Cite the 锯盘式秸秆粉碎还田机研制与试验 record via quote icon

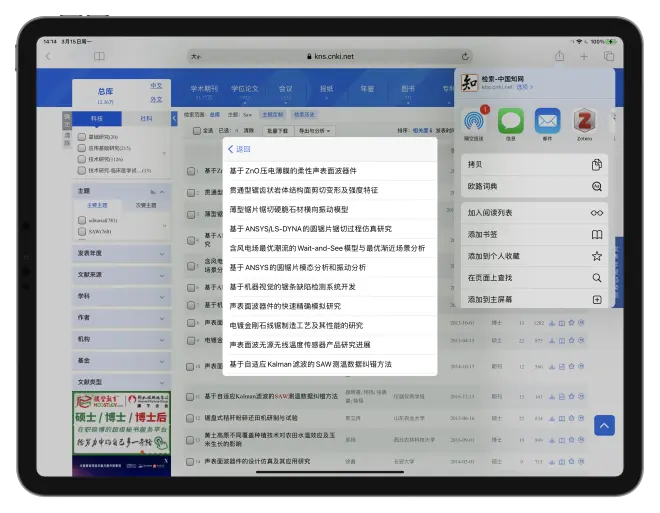581,418
